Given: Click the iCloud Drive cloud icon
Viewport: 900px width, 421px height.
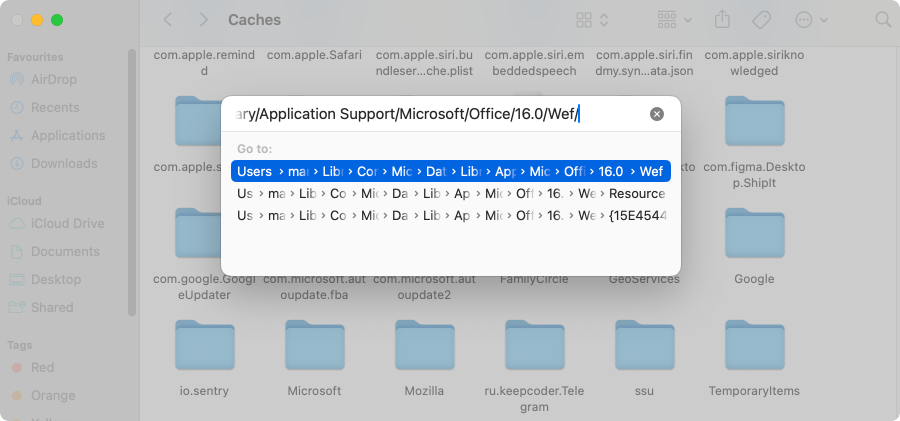Looking at the screenshot, I should click(17, 223).
